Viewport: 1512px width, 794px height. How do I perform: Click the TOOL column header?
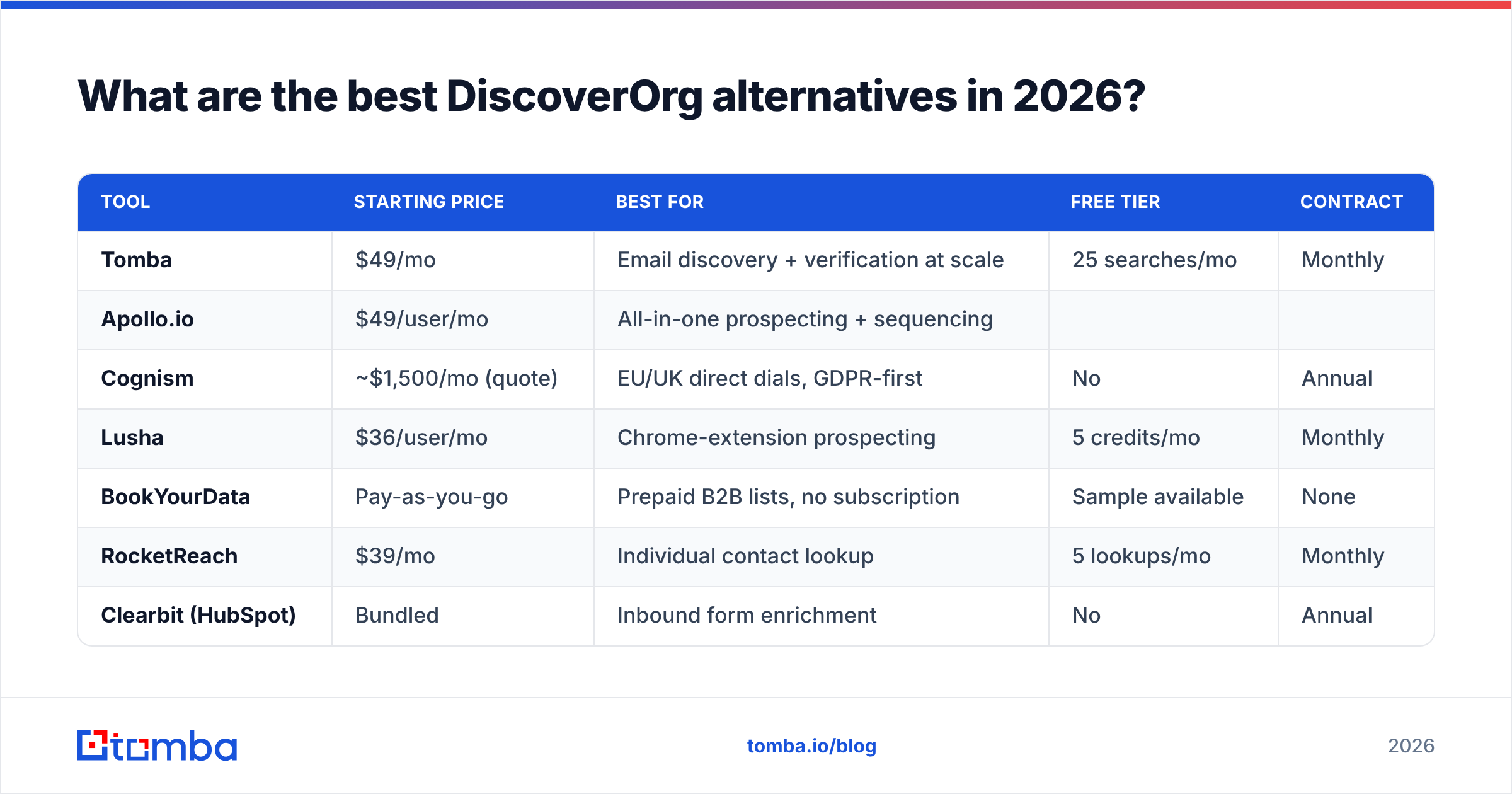coord(125,202)
